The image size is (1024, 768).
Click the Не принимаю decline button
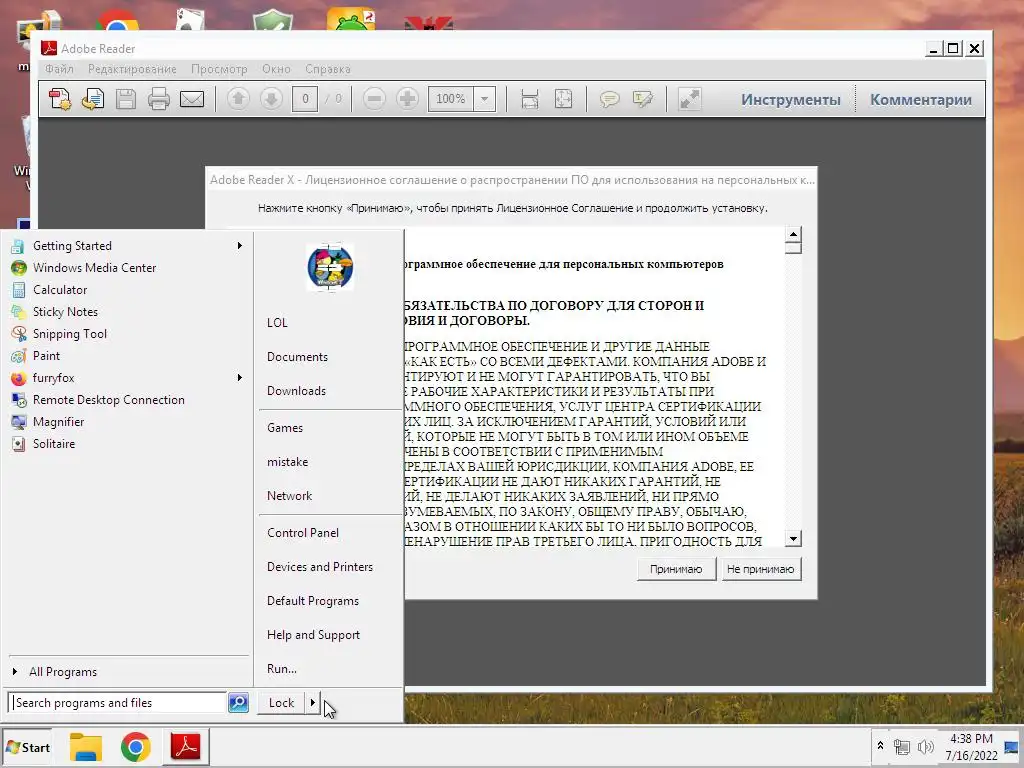761,569
